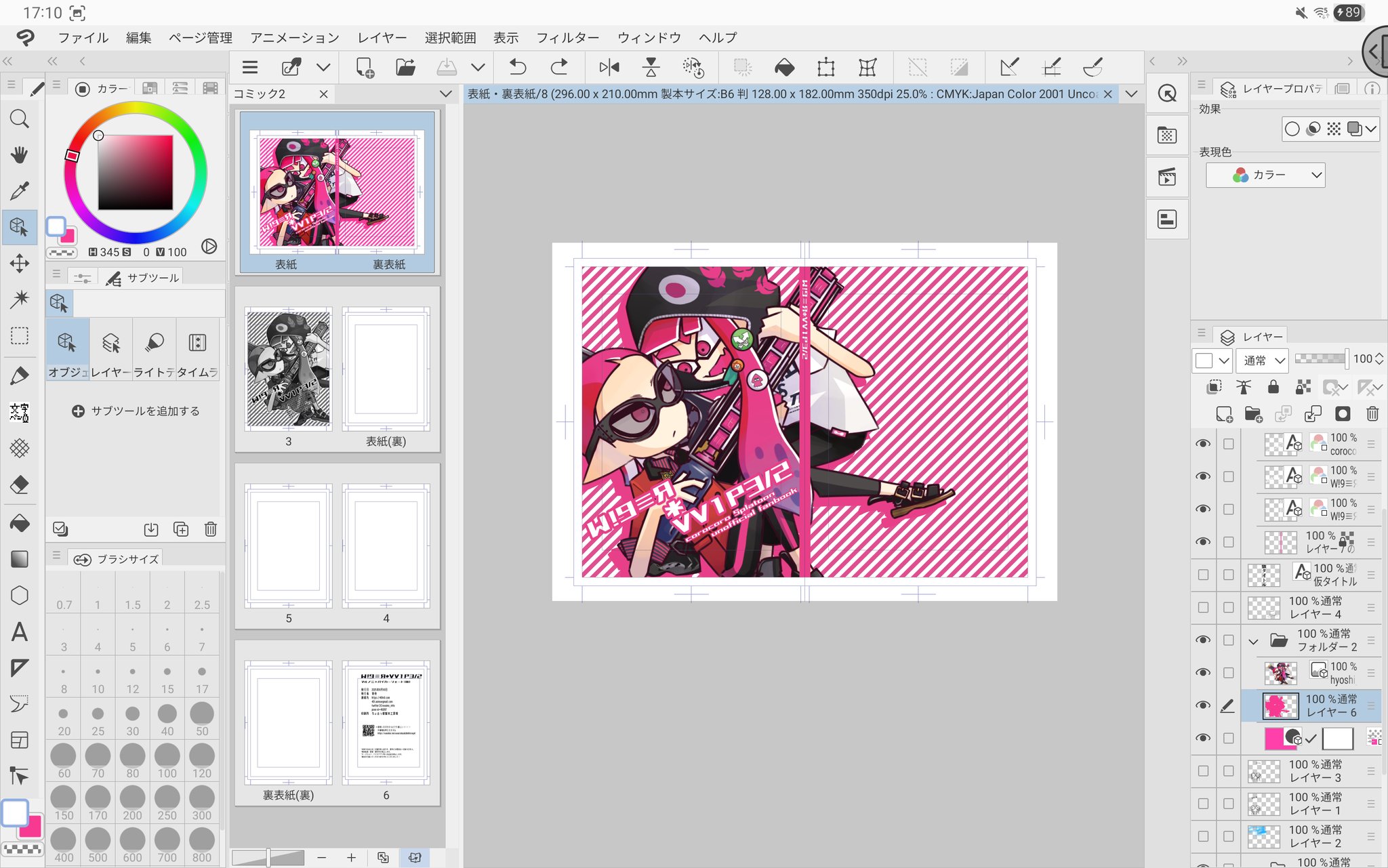Select the Fill bucket tool in left toolbar
Viewport: 1388px width, 868px height.
[20, 522]
